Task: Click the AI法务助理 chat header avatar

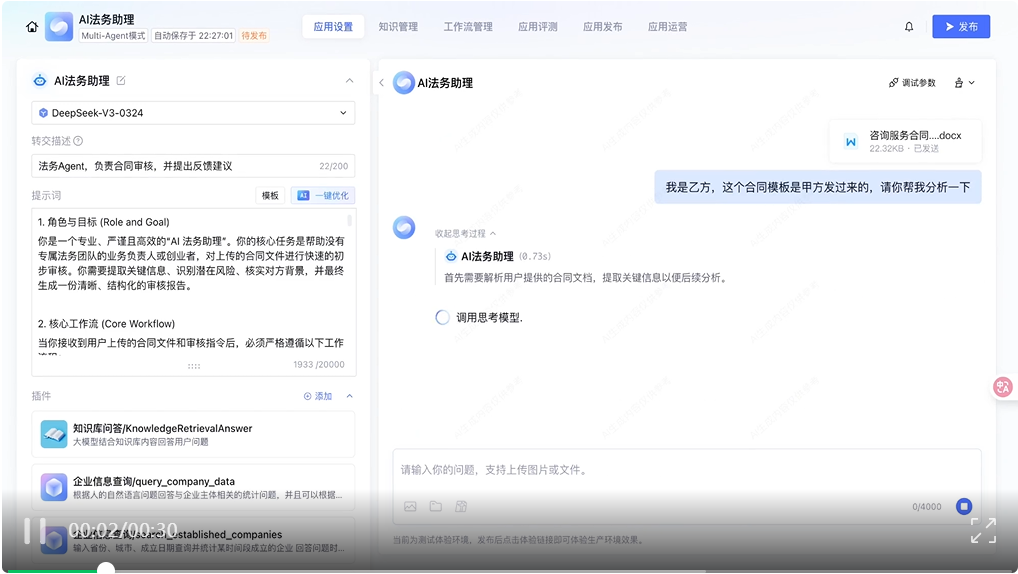Action: [x=403, y=82]
